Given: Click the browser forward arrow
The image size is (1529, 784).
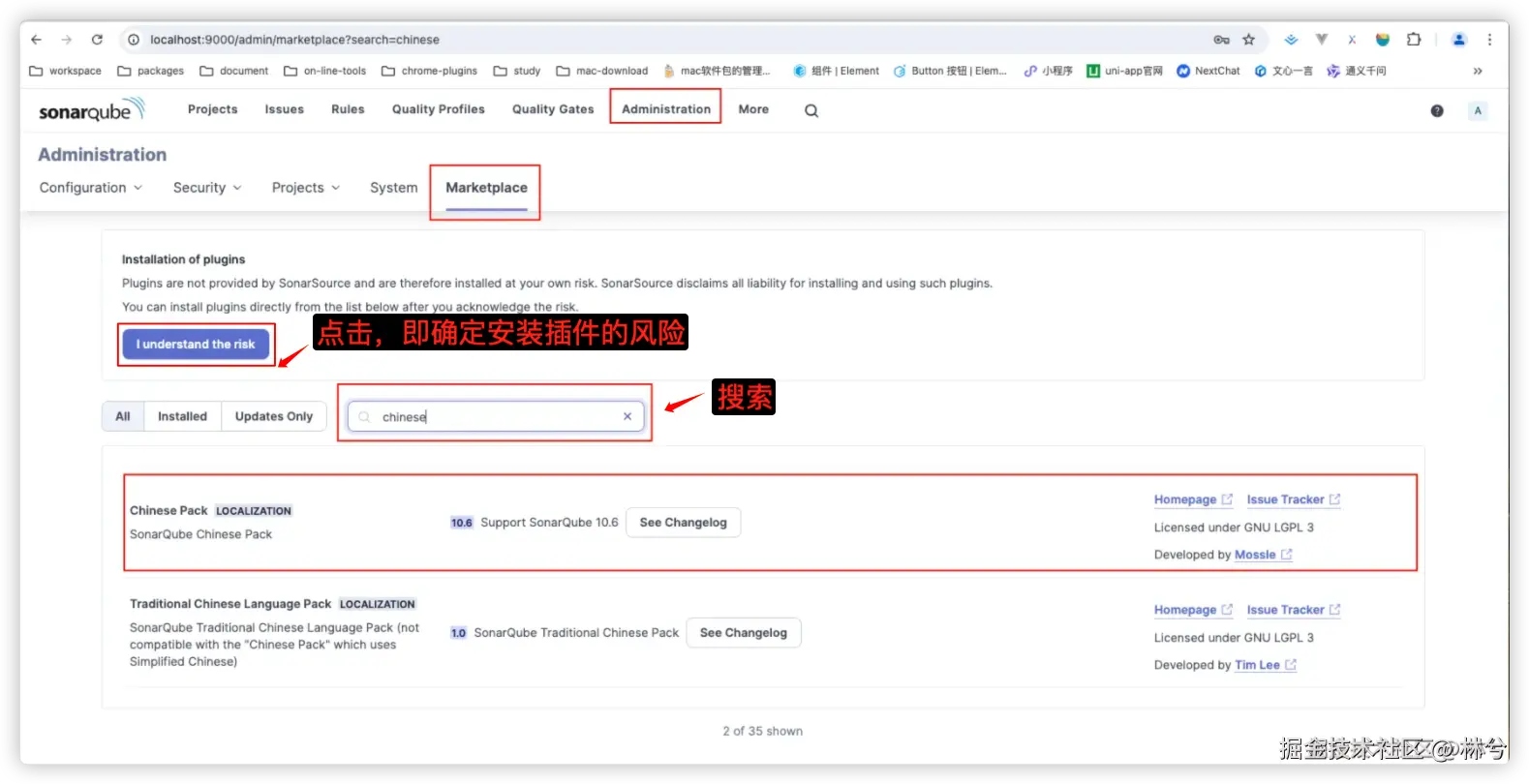Looking at the screenshot, I should pos(66,40).
